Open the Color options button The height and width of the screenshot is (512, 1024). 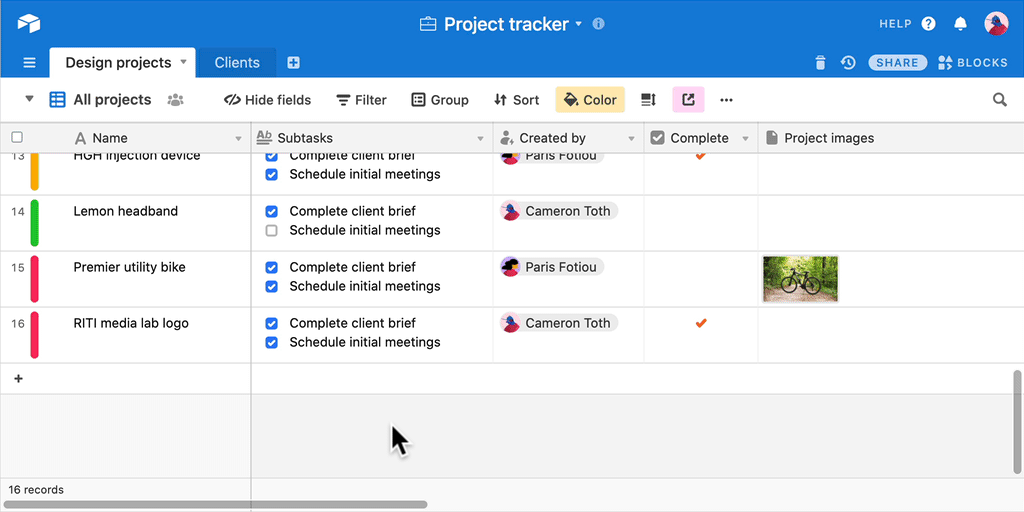point(590,100)
